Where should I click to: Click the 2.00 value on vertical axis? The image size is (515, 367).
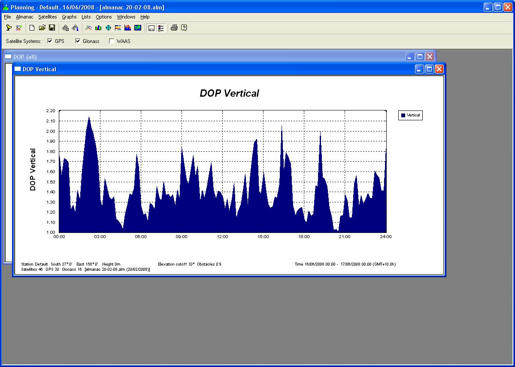[x=51, y=131]
